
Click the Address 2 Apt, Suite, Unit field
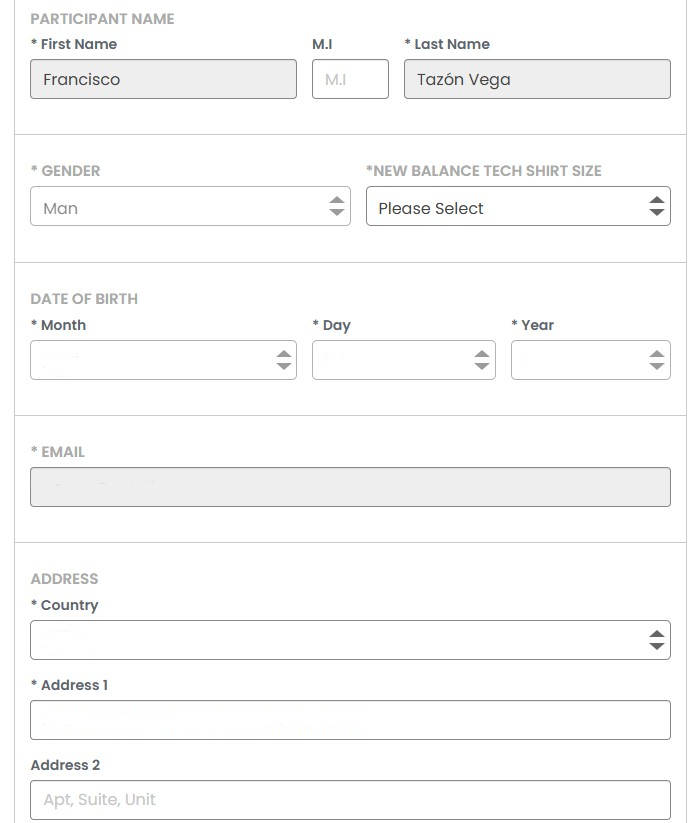pyautogui.click(x=350, y=800)
